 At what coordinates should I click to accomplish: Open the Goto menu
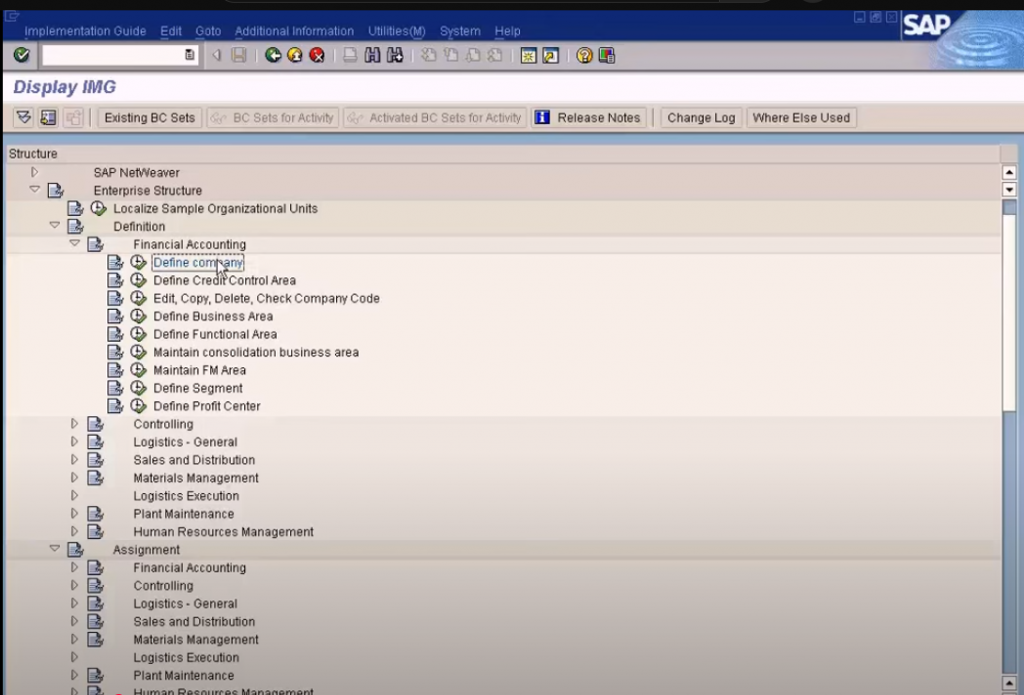208,31
